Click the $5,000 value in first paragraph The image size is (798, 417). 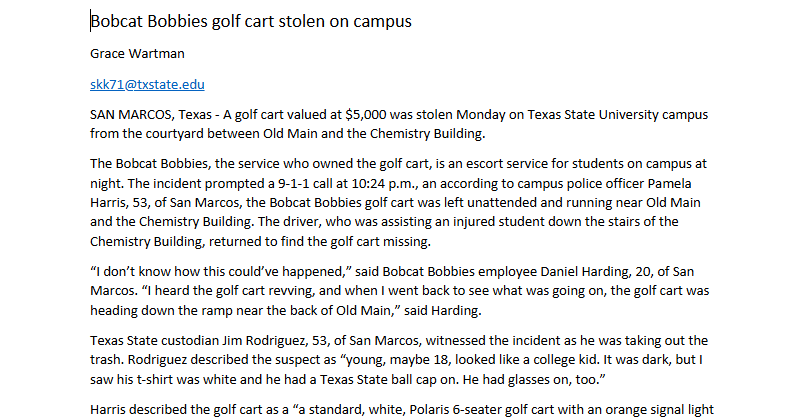point(365,115)
